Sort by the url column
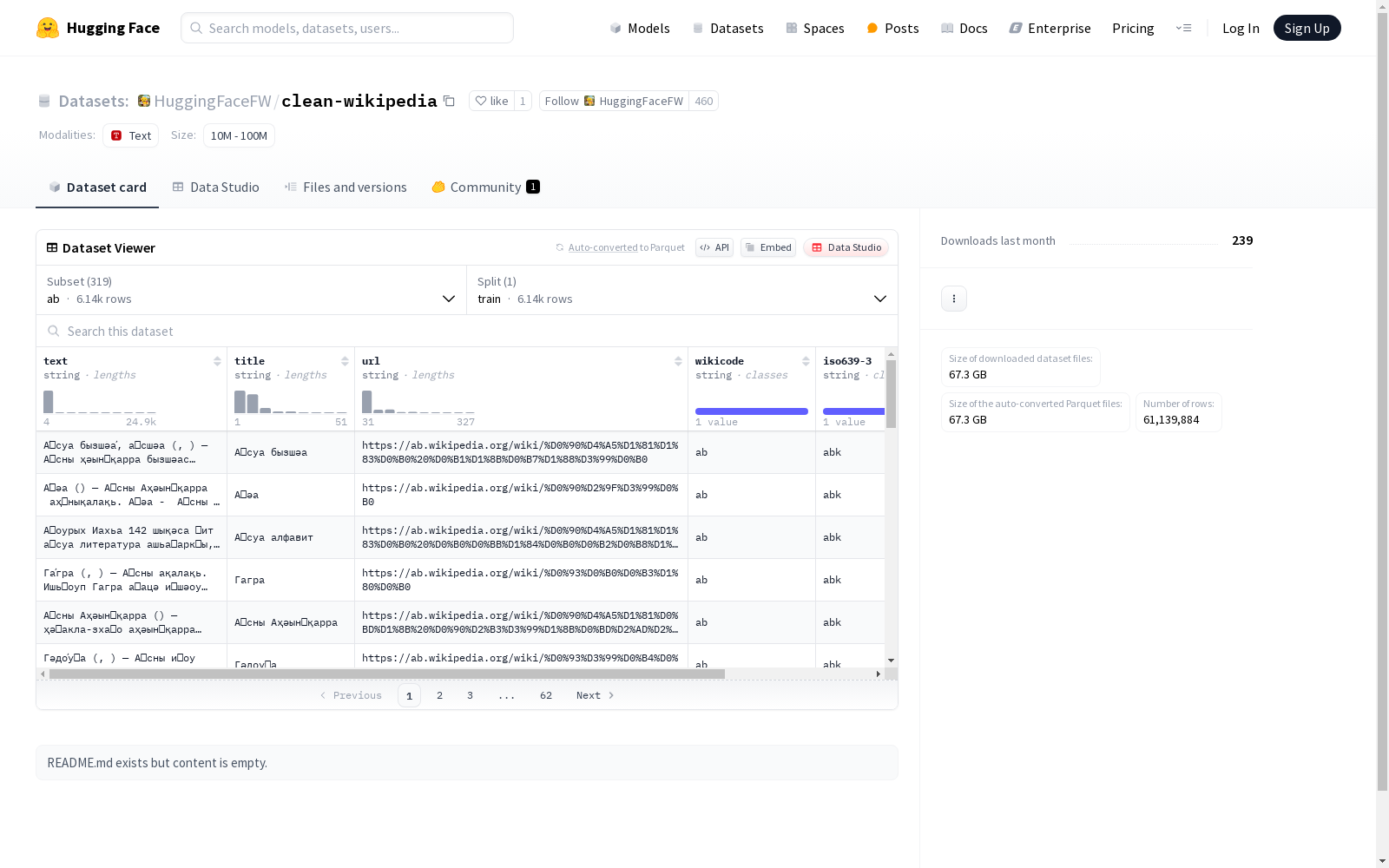This screenshot has height=868, width=1389. coord(678,361)
